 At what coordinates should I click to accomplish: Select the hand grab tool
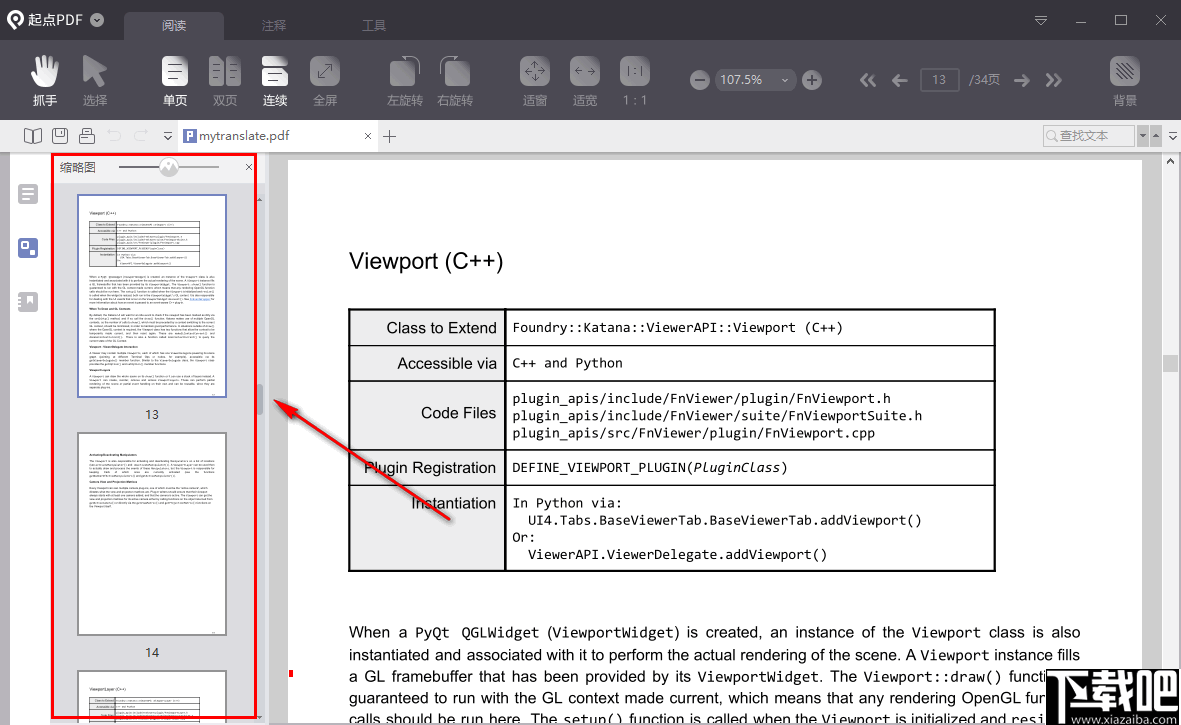click(44, 80)
